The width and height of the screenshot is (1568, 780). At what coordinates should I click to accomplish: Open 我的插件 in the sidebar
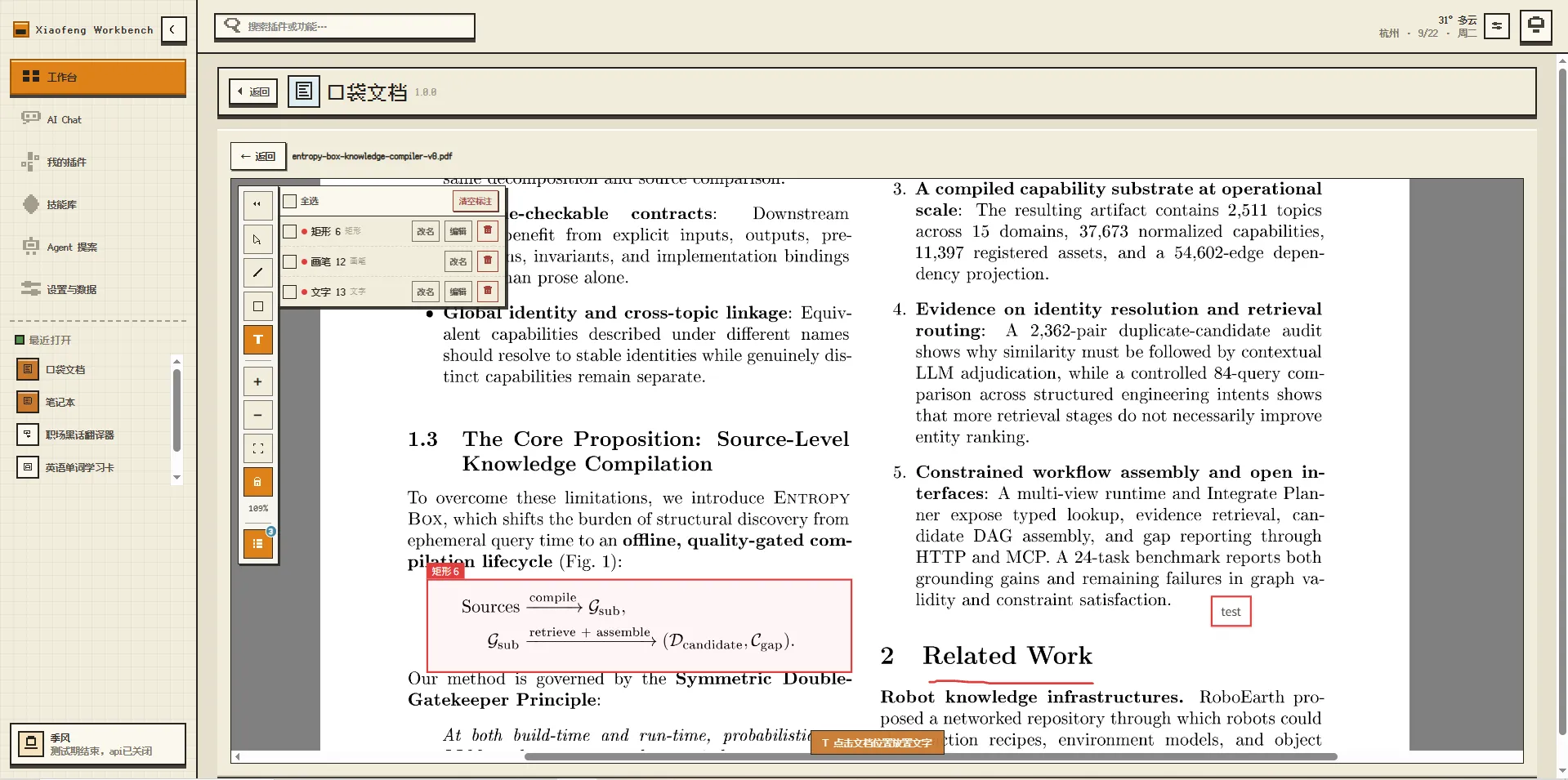pos(98,162)
